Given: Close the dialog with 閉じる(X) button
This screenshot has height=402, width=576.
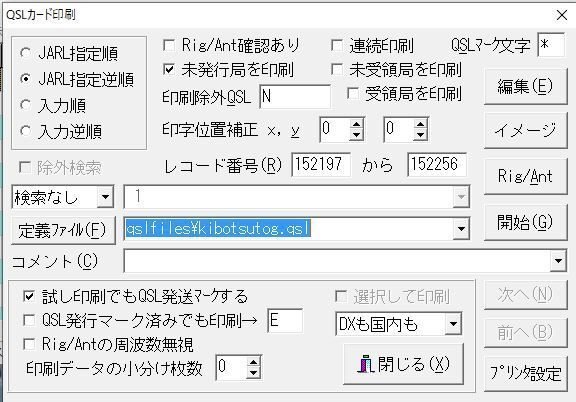Looking at the screenshot, I should (403, 364).
